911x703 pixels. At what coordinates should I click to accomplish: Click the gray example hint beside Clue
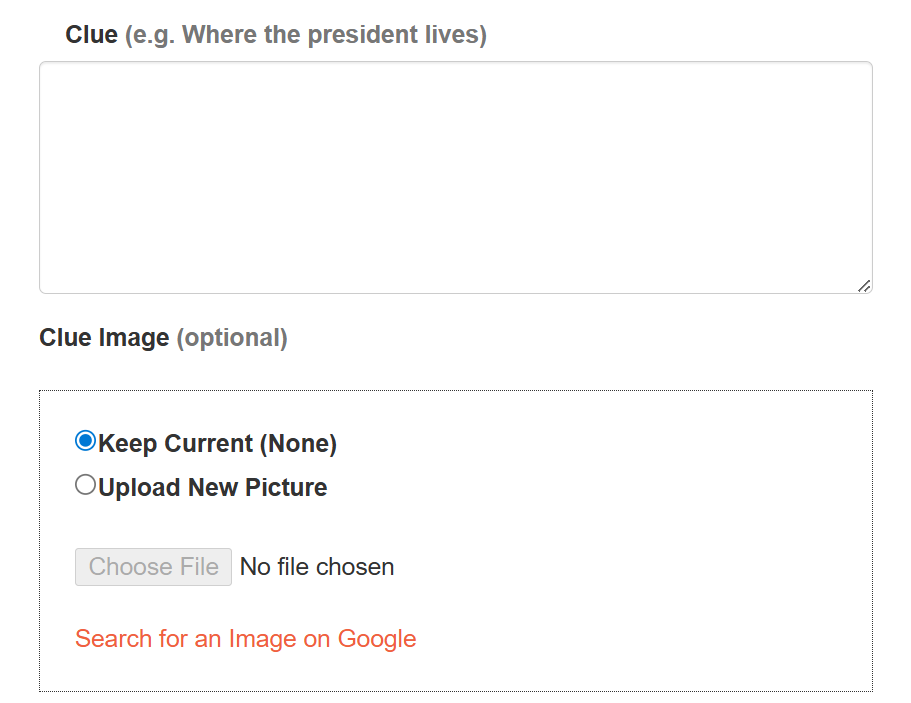click(x=305, y=35)
